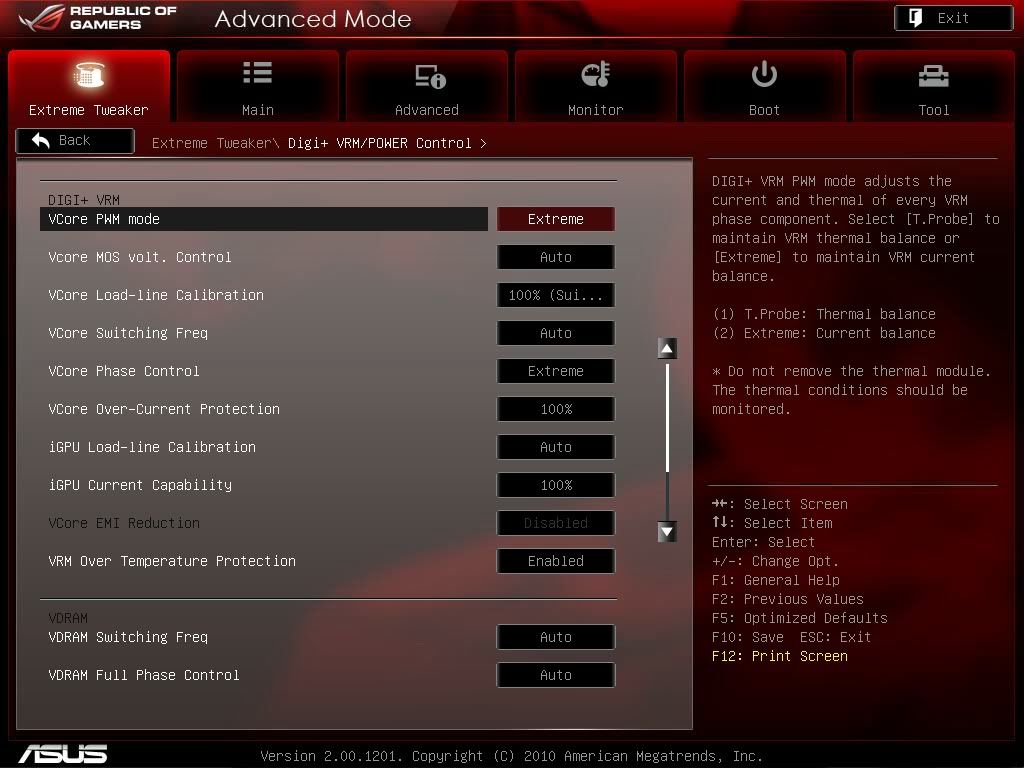Open the Extreme Tweaker tab icon
The height and width of the screenshot is (768, 1024).
click(x=89, y=75)
